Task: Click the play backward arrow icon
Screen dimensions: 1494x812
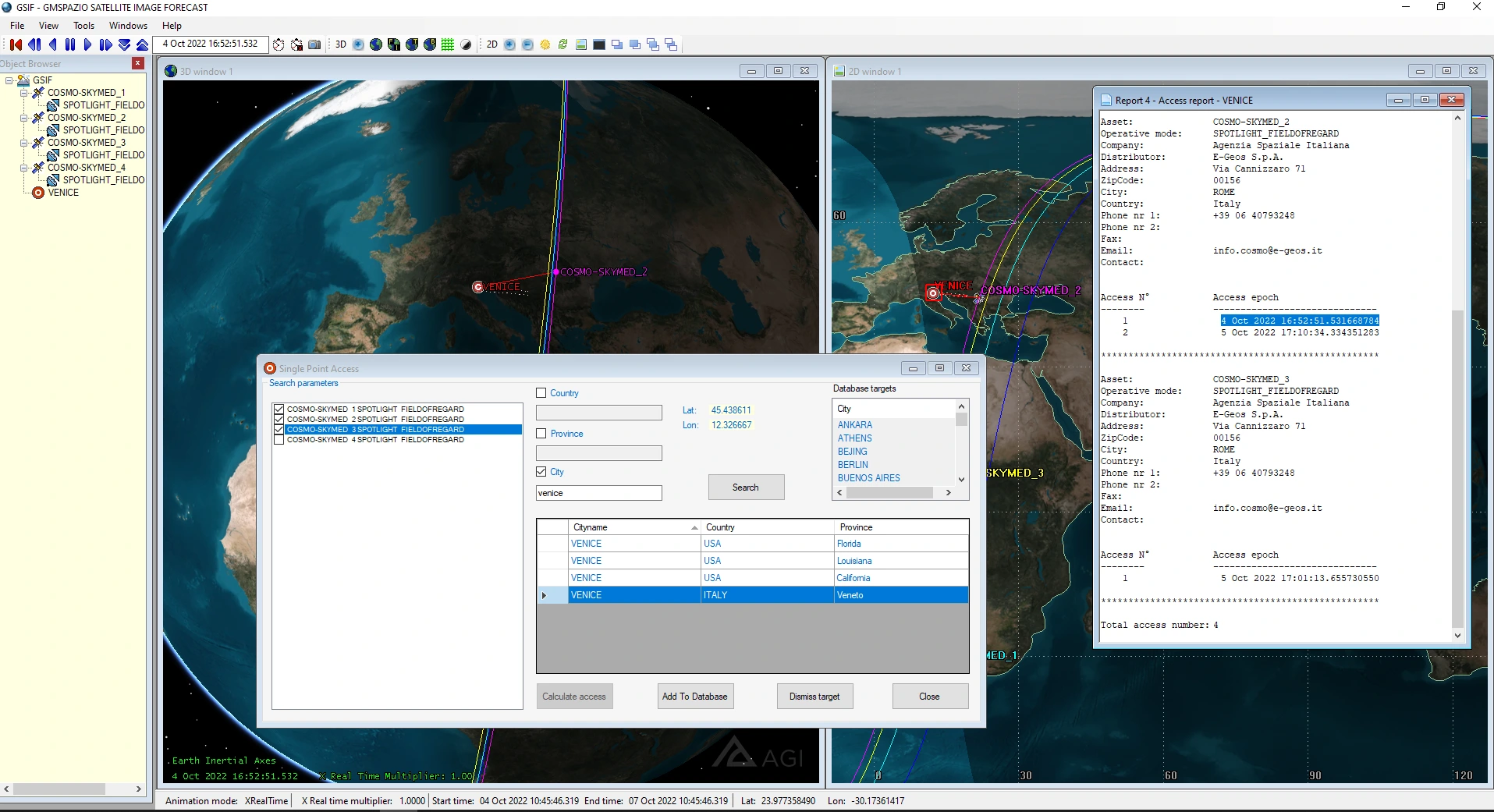Action: [52, 44]
